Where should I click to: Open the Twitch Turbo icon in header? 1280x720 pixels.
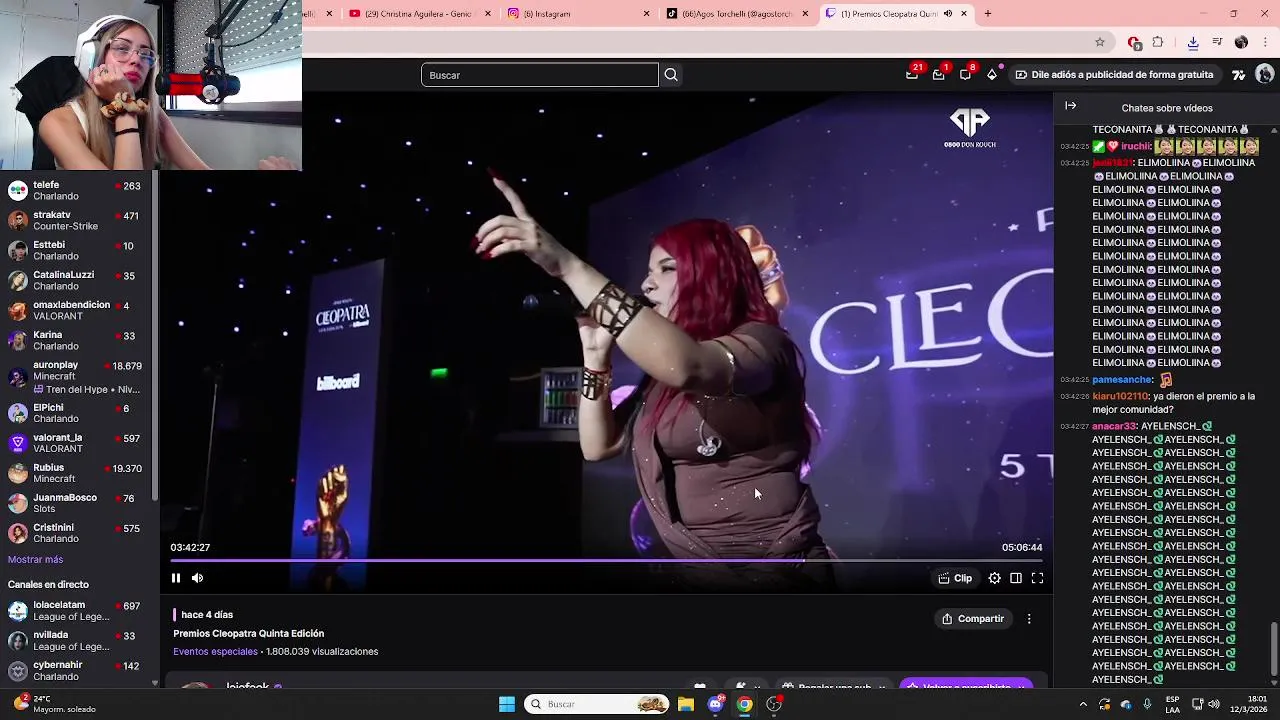(x=1239, y=74)
